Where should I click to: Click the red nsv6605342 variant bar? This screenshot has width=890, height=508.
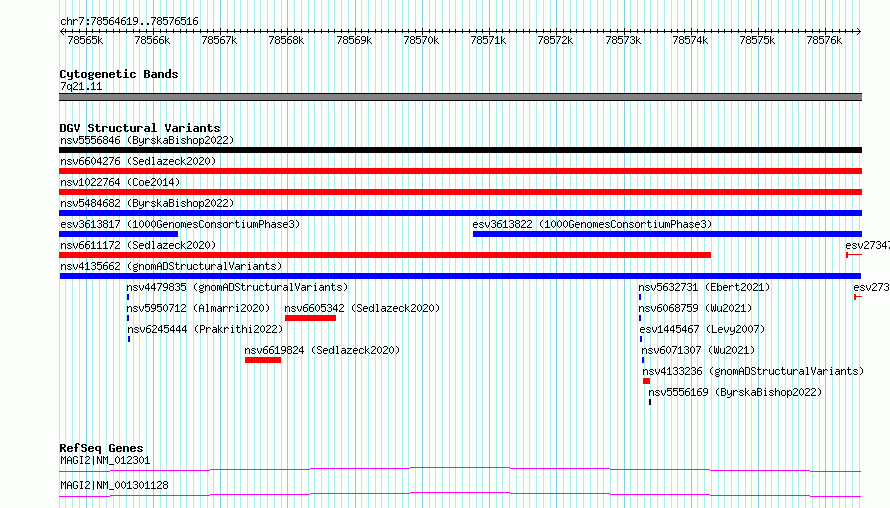tap(310, 318)
